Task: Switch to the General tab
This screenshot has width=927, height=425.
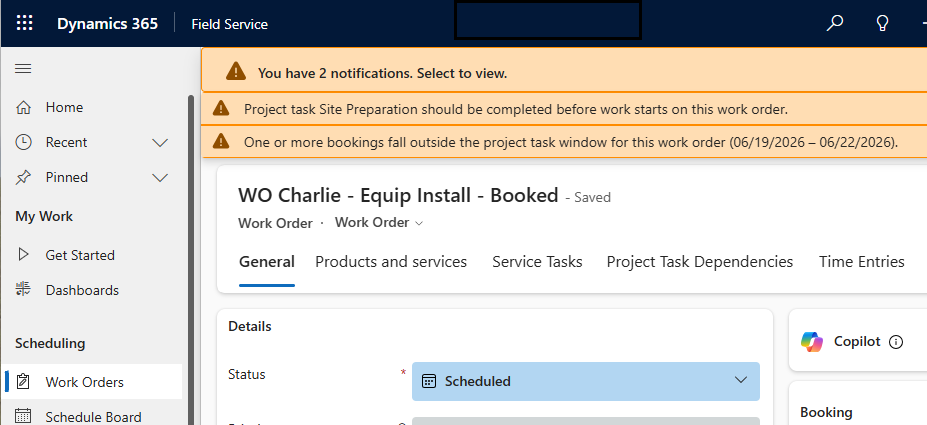Action: 267,262
